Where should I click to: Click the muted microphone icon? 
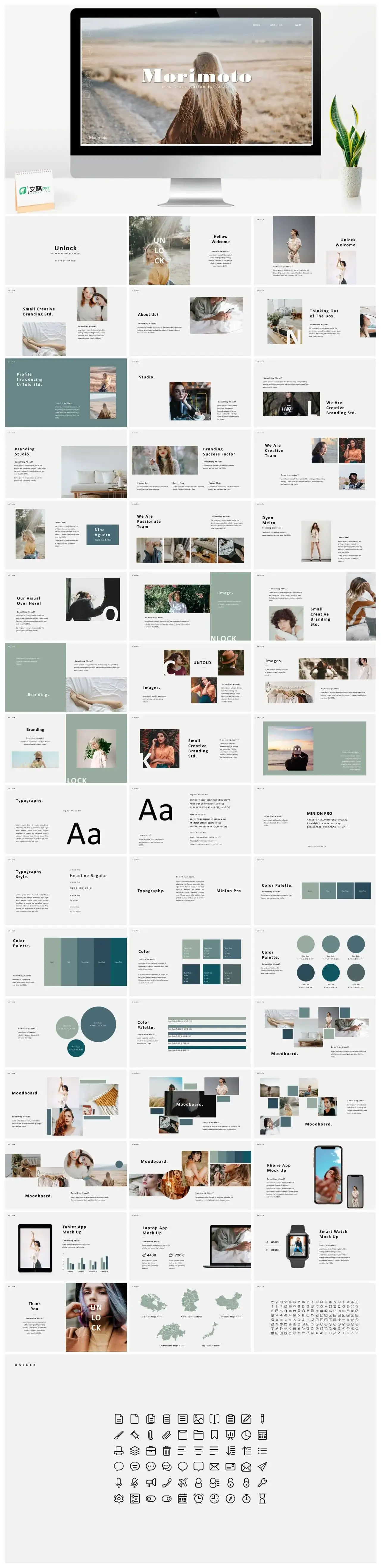[135, 1482]
